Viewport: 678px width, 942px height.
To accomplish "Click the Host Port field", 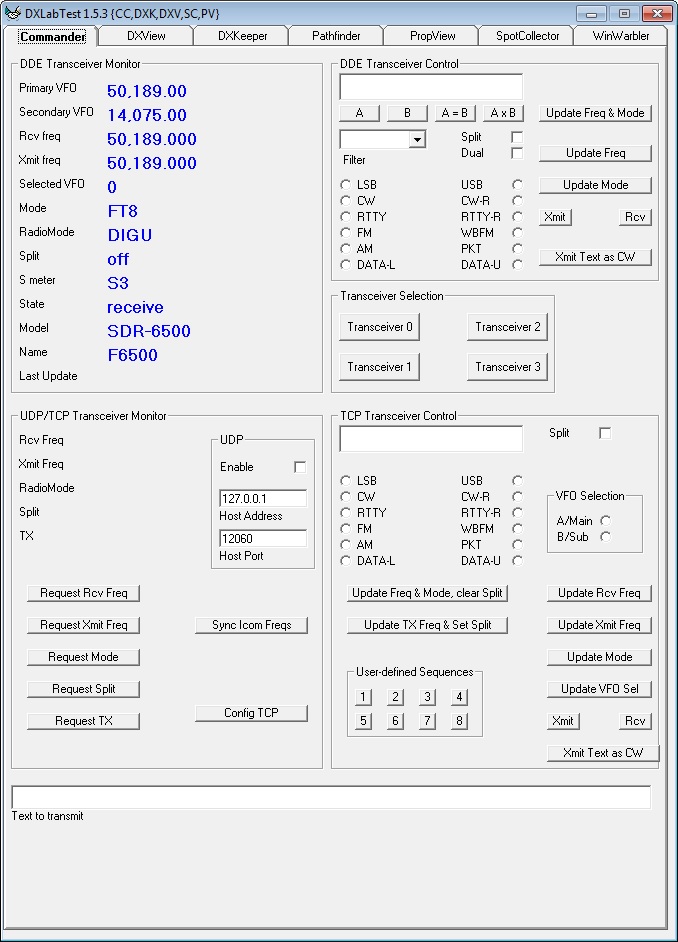I will pos(263,538).
